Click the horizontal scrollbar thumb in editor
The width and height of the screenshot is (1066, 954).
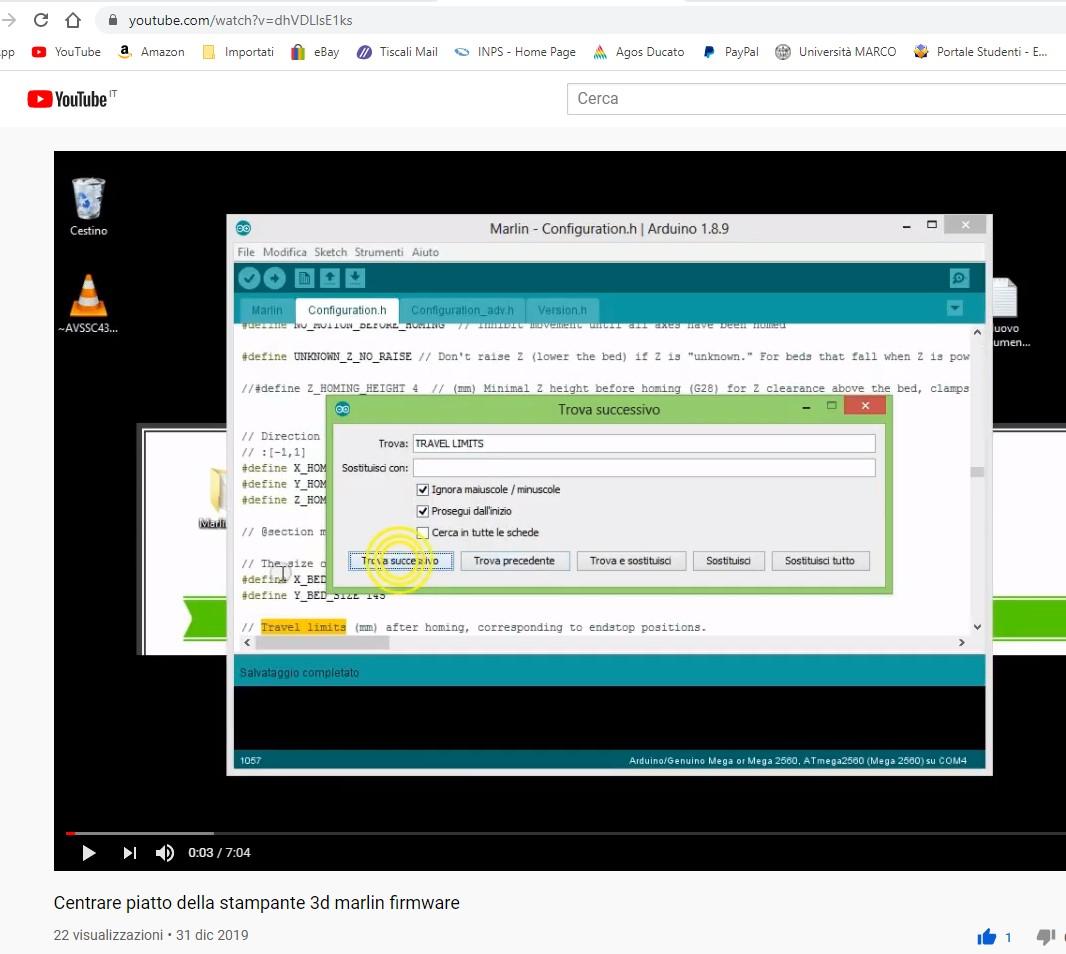coord(322,643)
